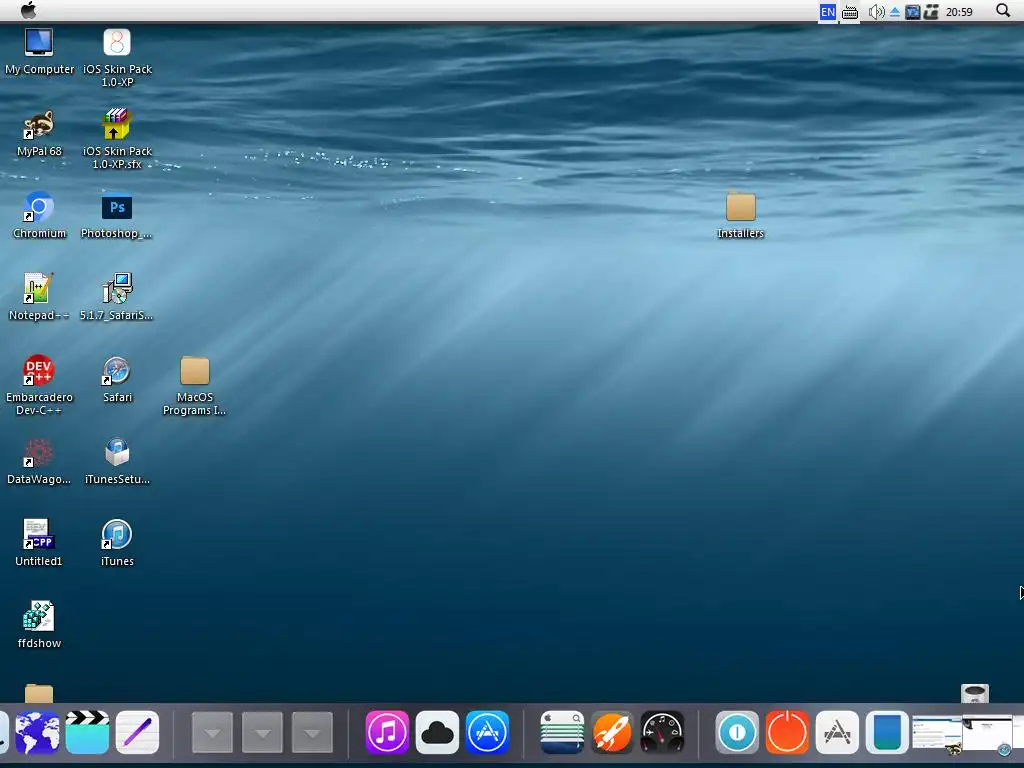Select Embarcadero Dev-C++ shortcut
Viewport: 1024px width, 768px height.
[x=39, y=385]
